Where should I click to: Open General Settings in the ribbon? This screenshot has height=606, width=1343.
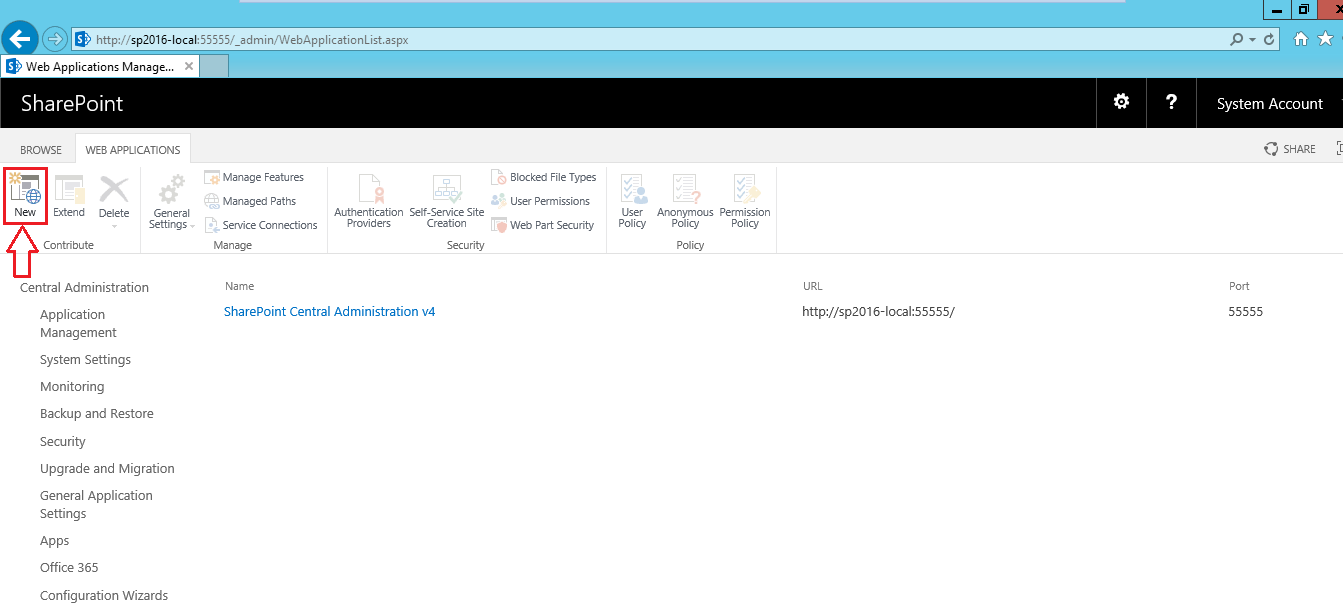(172, 201)
